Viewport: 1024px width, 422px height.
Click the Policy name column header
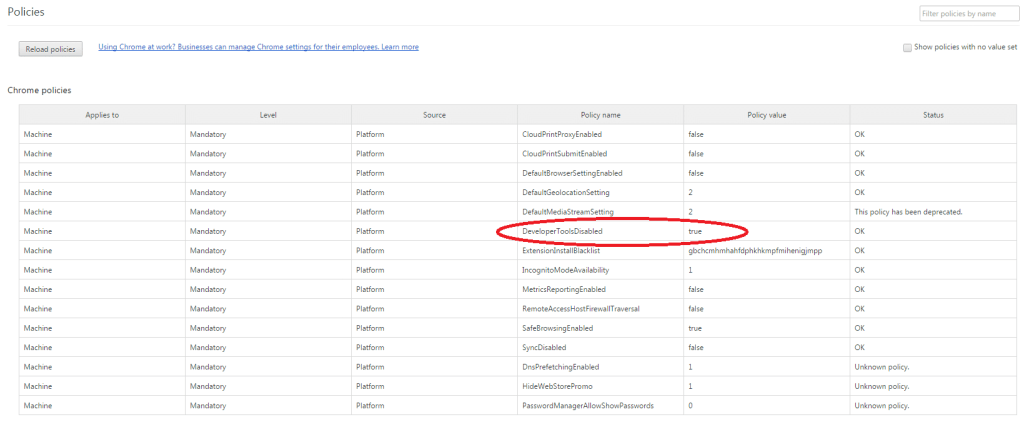point(601,115)
